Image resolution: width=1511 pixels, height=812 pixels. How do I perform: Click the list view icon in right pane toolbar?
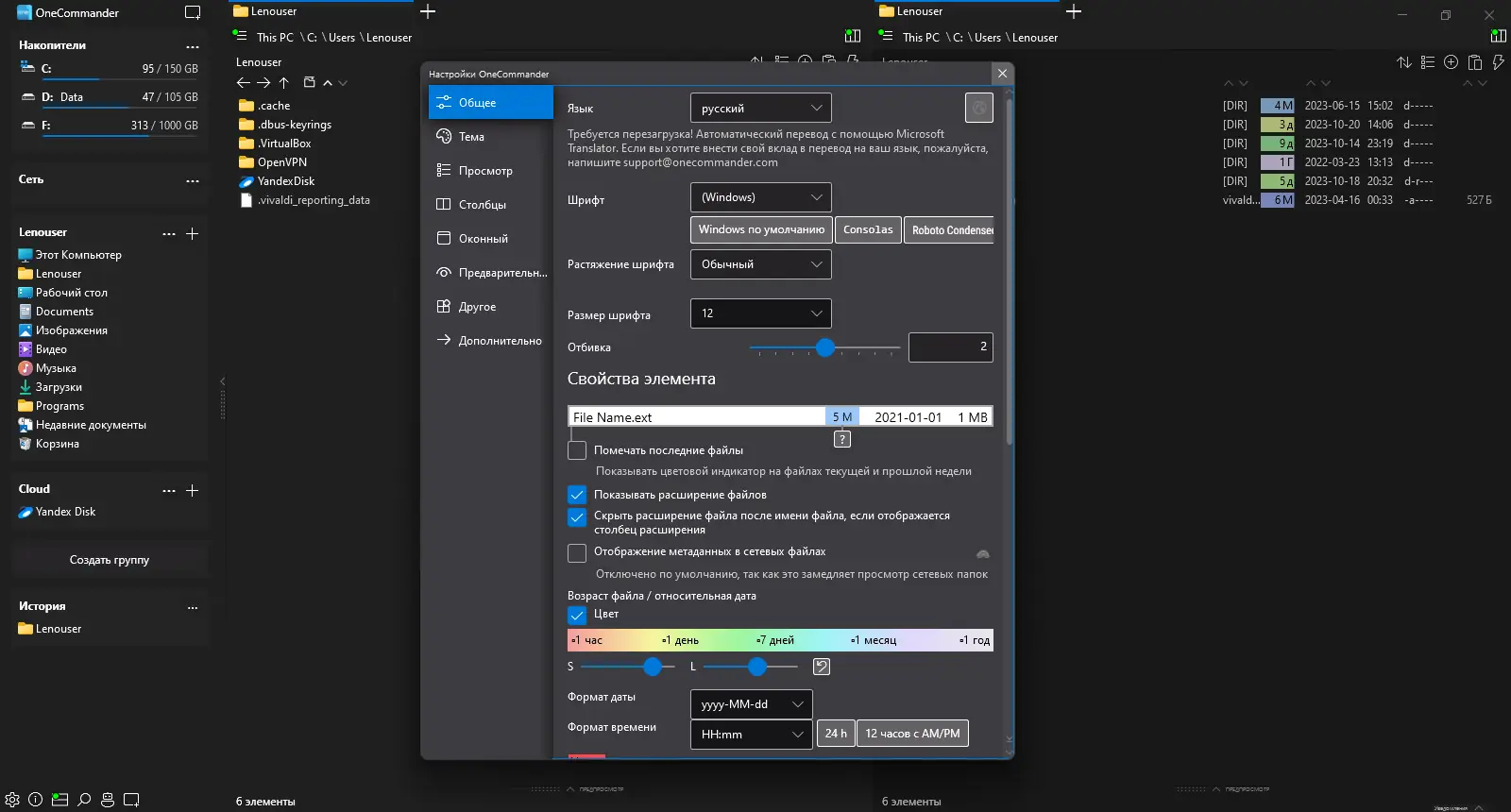click(1428, 62)
